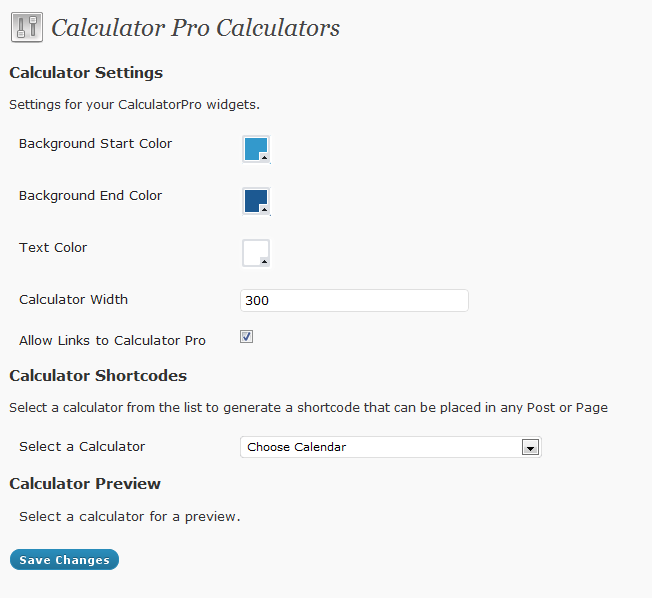The image size is (652, 598).
Task: Click the small arrow on Background Start Color swatch
Action: coord(264,157)
